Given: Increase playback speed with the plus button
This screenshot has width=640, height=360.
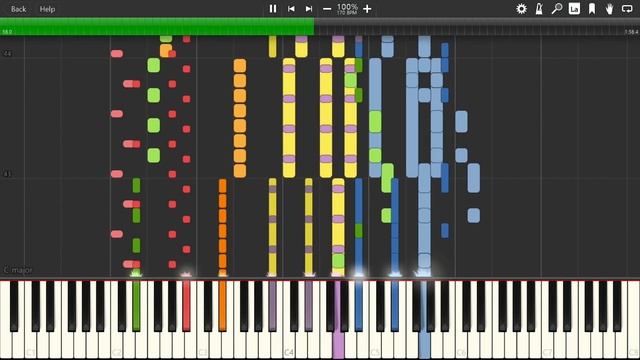Looking at the screenshot, I should 367,9.
